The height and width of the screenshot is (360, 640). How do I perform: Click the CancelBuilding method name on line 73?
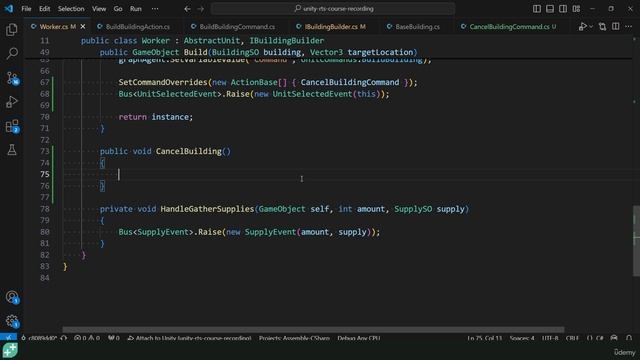pyautogui.click(x=188, y=151)
